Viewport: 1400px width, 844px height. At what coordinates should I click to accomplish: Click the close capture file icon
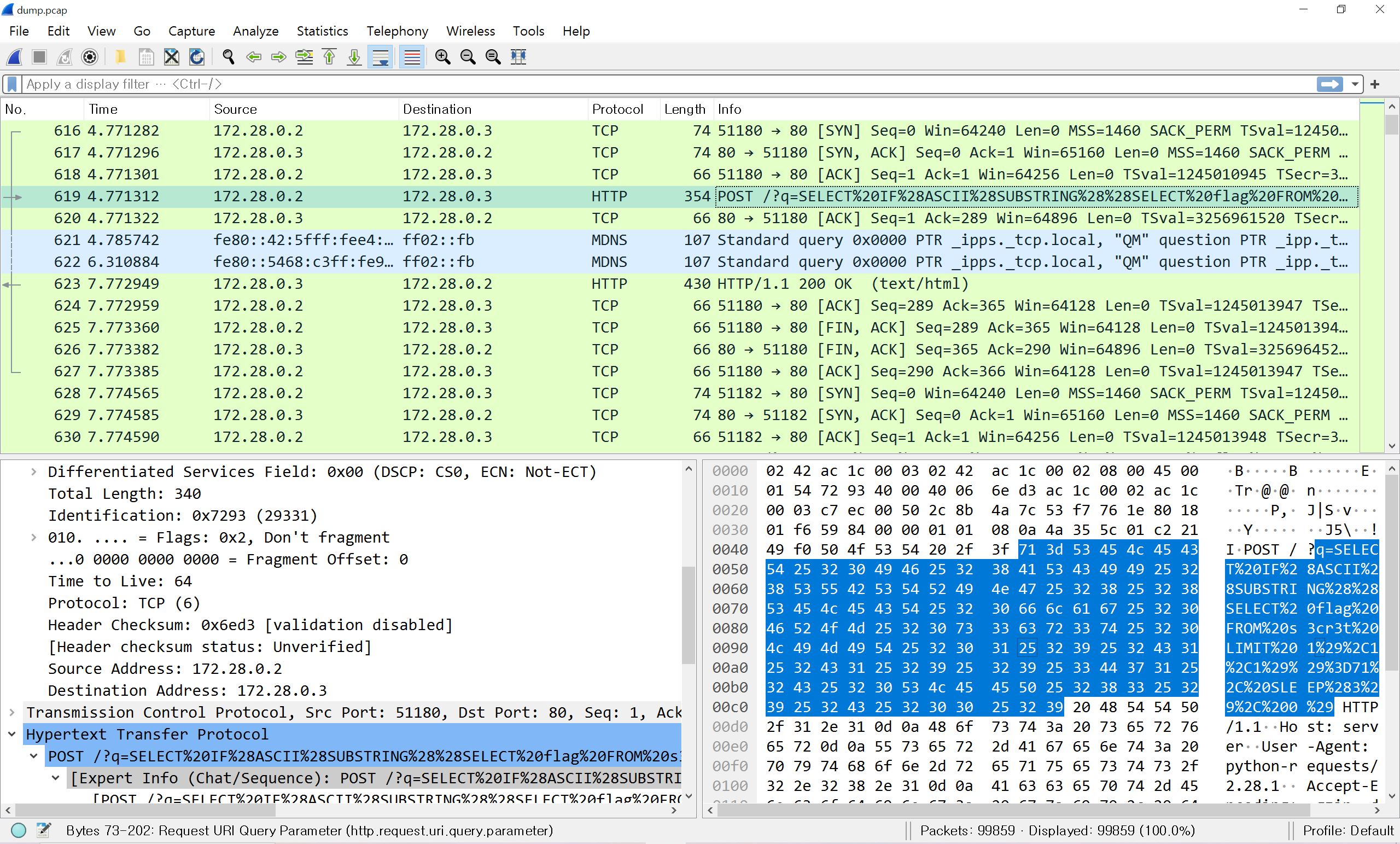pyautogui.click(x=171, y=57)
